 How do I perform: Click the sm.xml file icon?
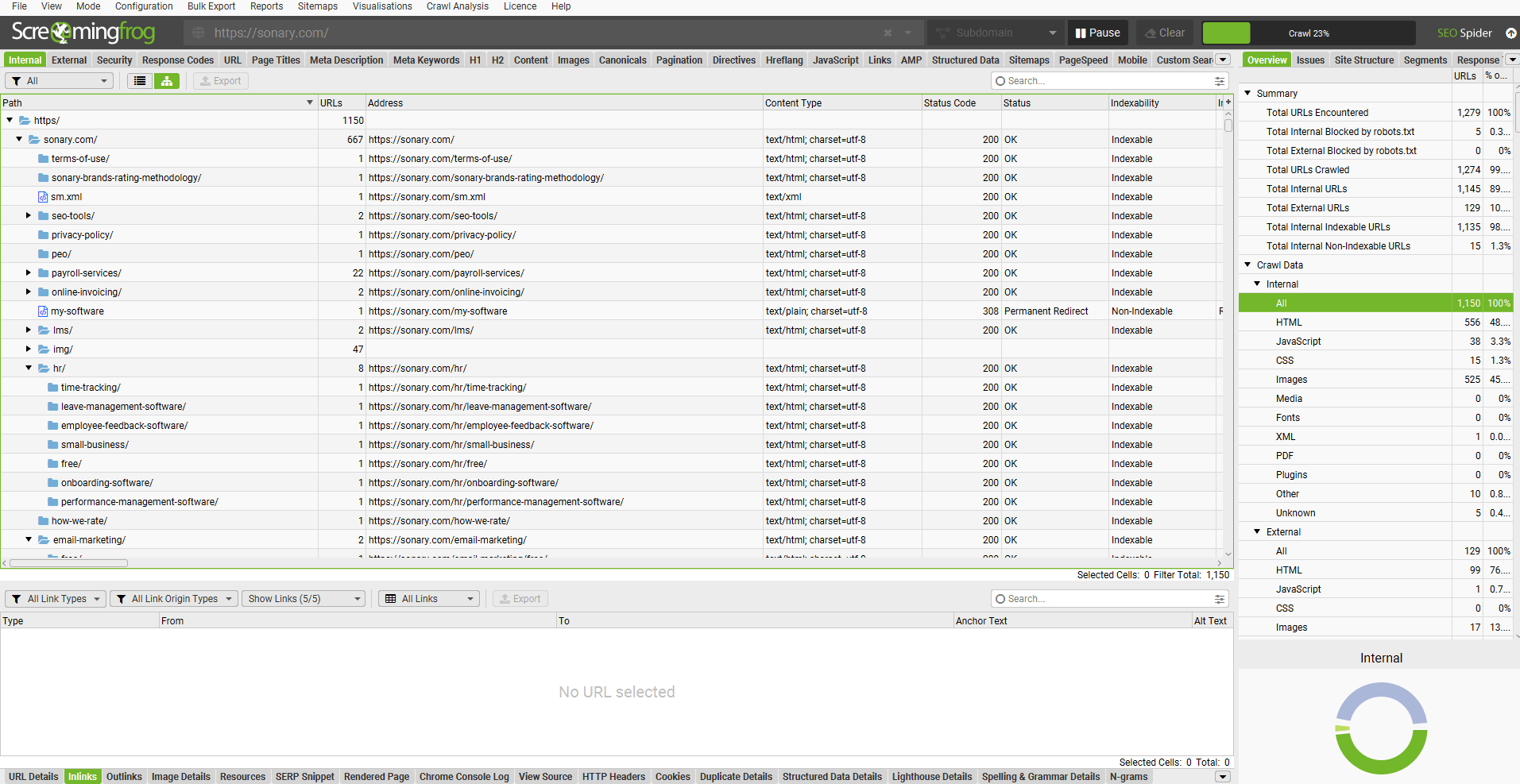(x=43, y=197)
